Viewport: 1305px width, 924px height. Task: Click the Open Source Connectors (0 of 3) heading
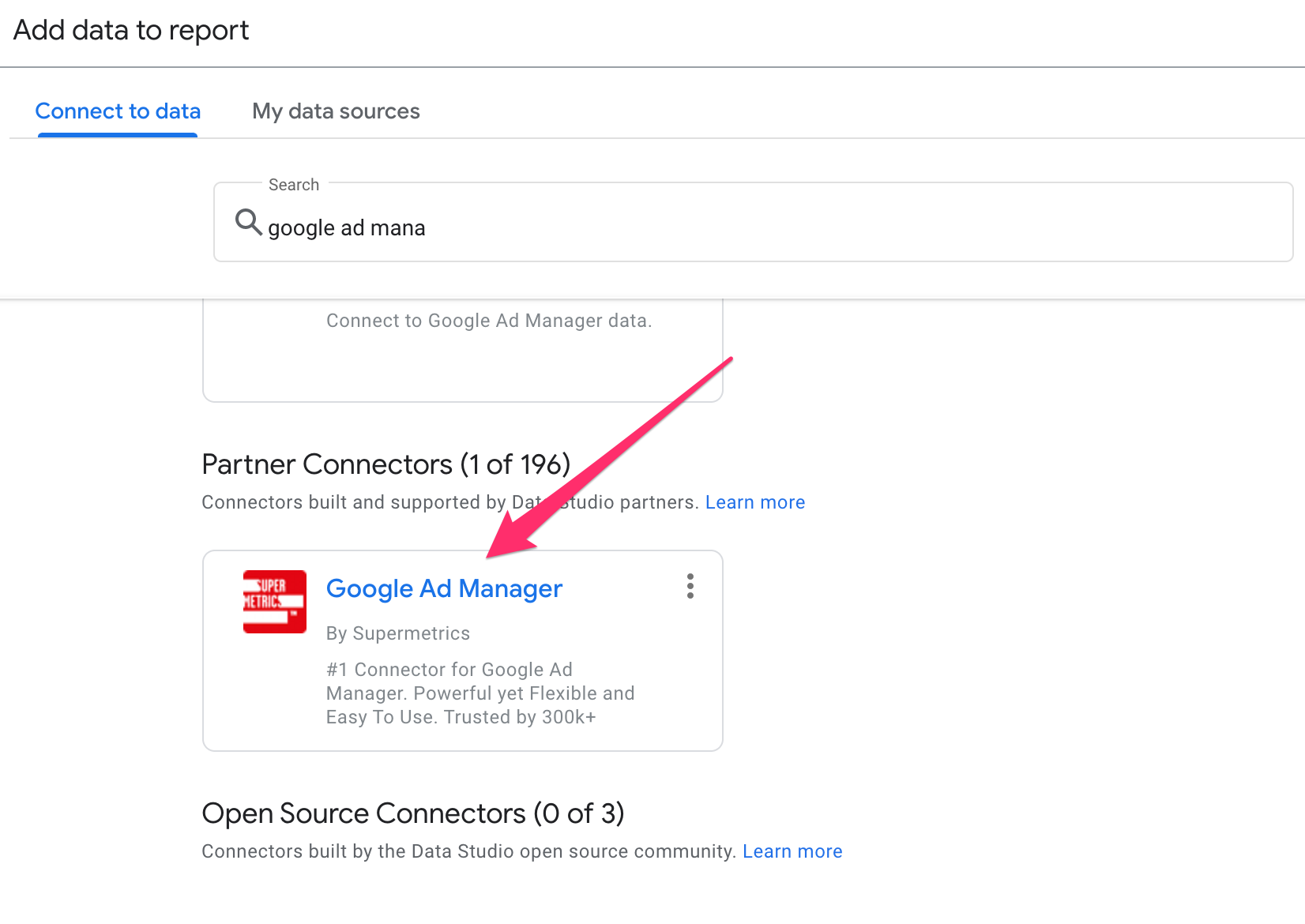(413, 813)
